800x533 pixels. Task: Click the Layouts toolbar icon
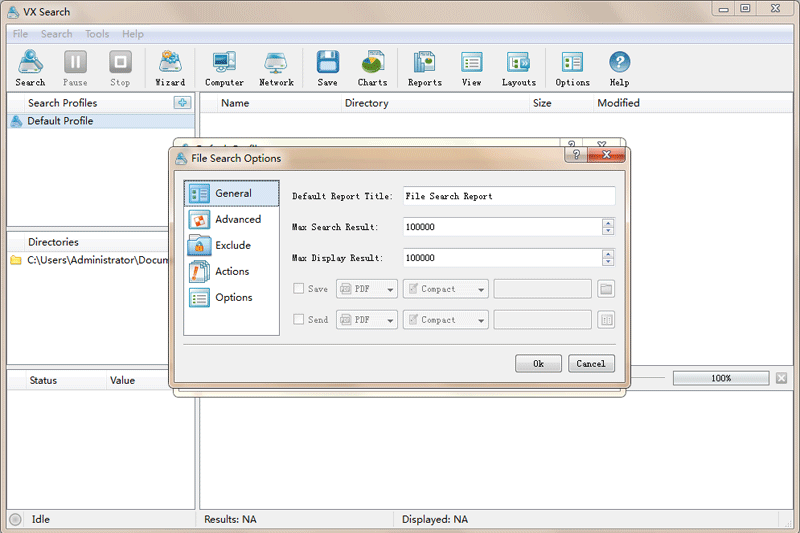tap(518, 68)
